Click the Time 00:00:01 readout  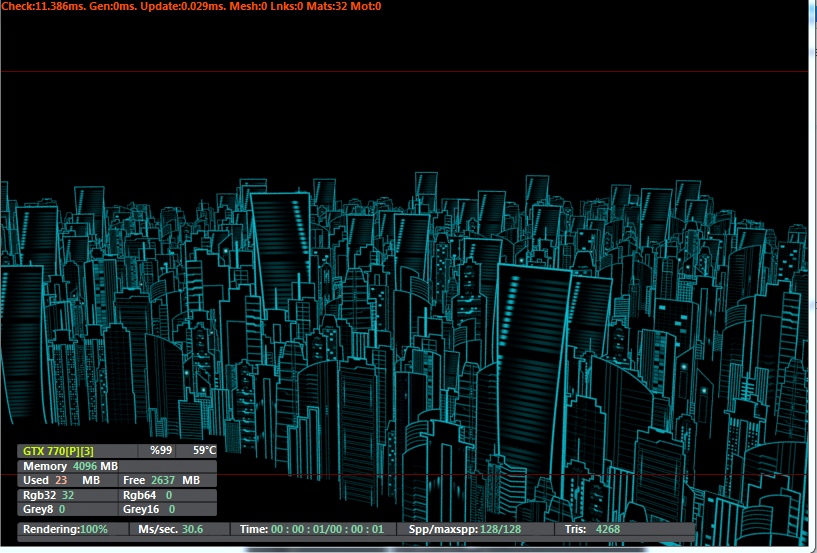[x=313, y=529]
